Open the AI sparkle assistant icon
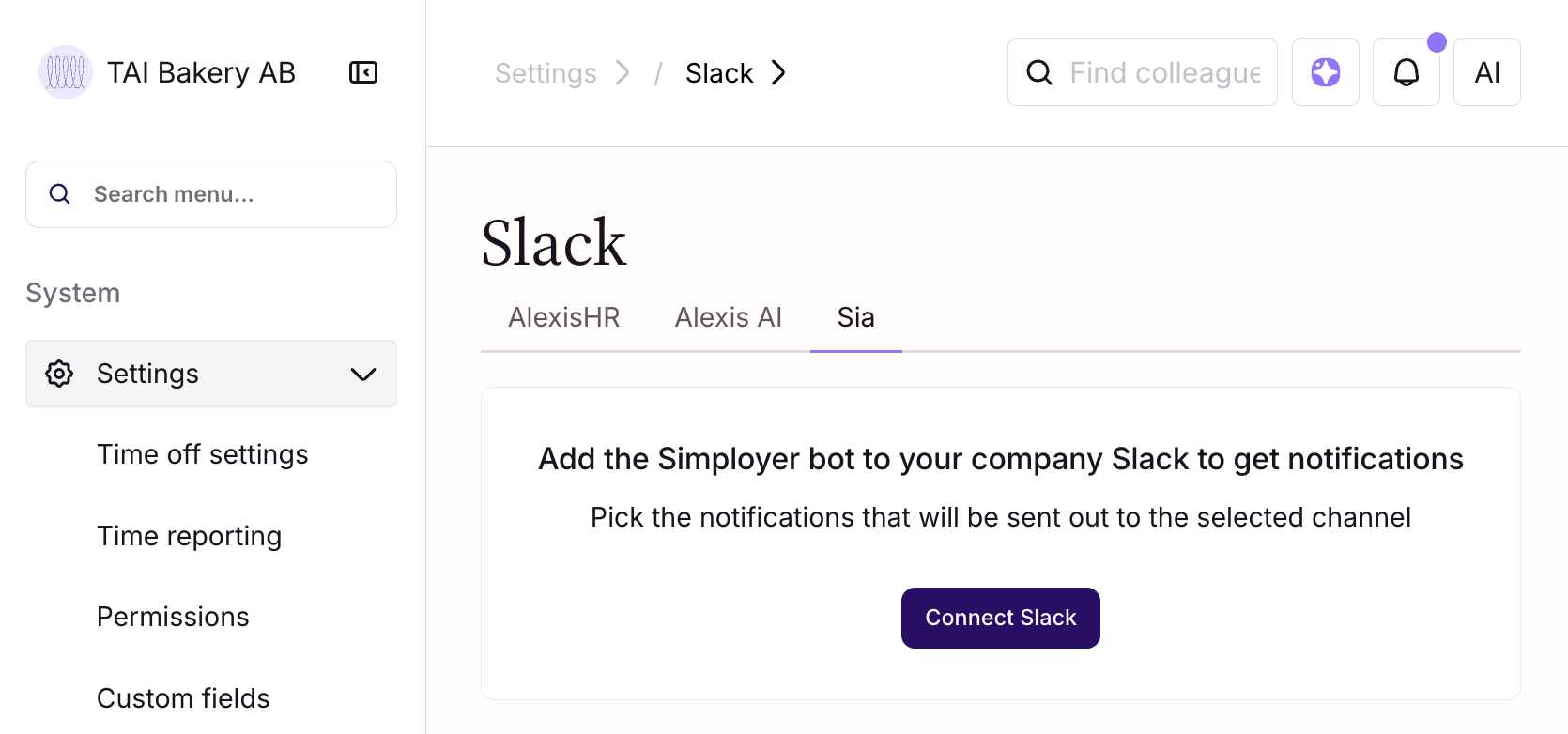This screenshot has height=734, width=1568. point(1325,72)
